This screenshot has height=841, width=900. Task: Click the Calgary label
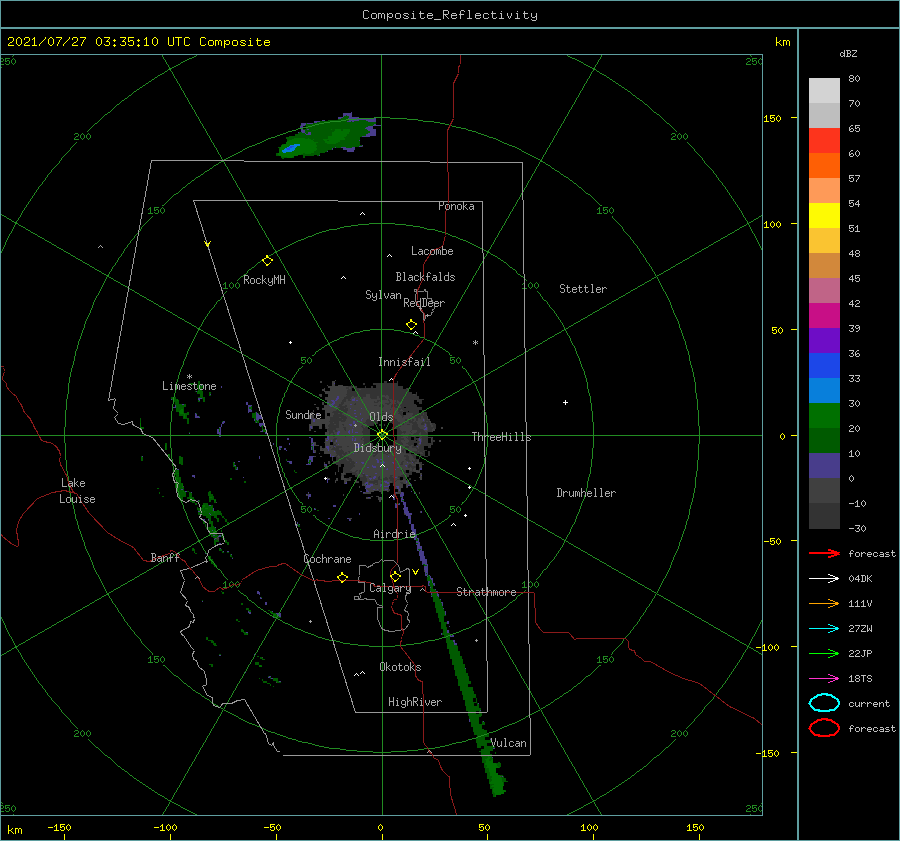coord(390,588)
